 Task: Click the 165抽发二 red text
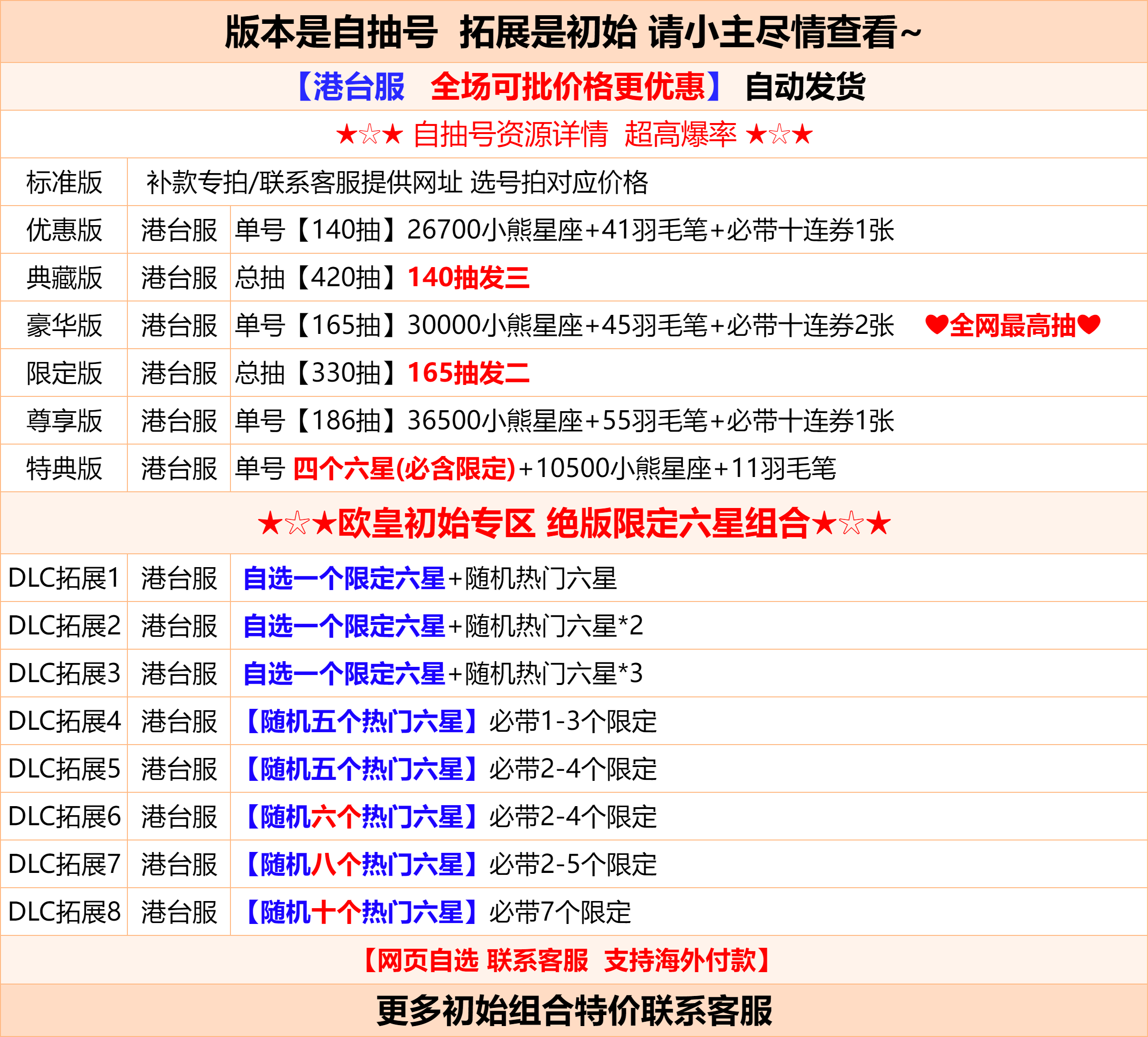(x=468, y=373)
